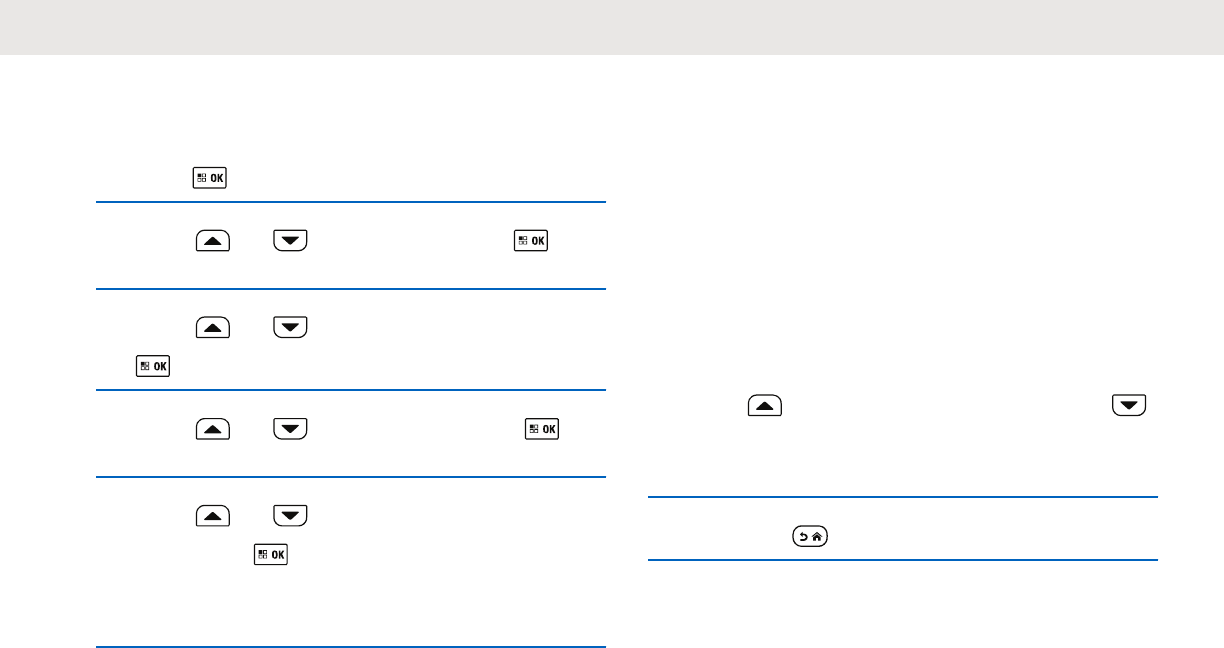Click the blue divider directly below the topmost OK icon
The image size is (1224, 648).
[x=351, y=203]
